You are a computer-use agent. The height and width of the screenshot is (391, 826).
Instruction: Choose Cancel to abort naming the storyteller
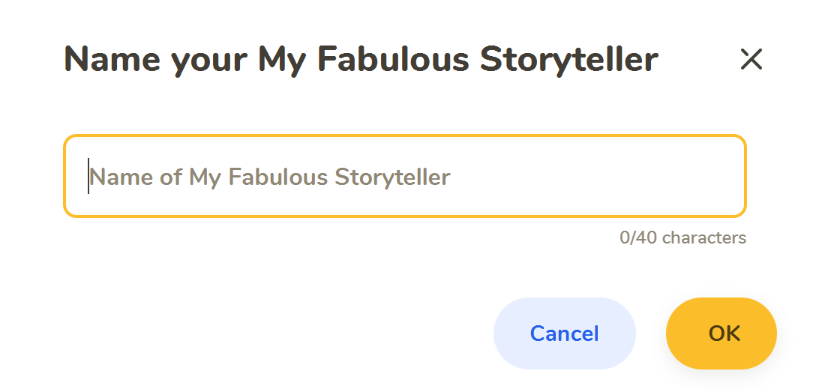click(564, 334)
